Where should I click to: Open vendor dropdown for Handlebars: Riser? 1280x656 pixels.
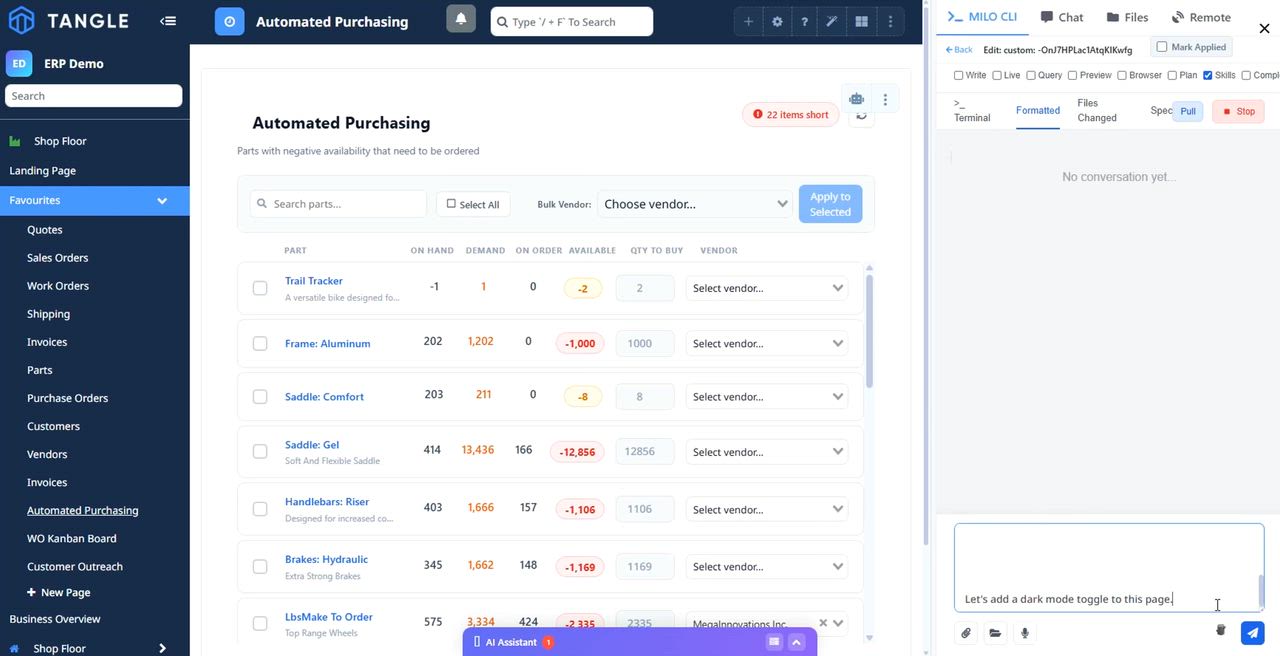[767, 509]
